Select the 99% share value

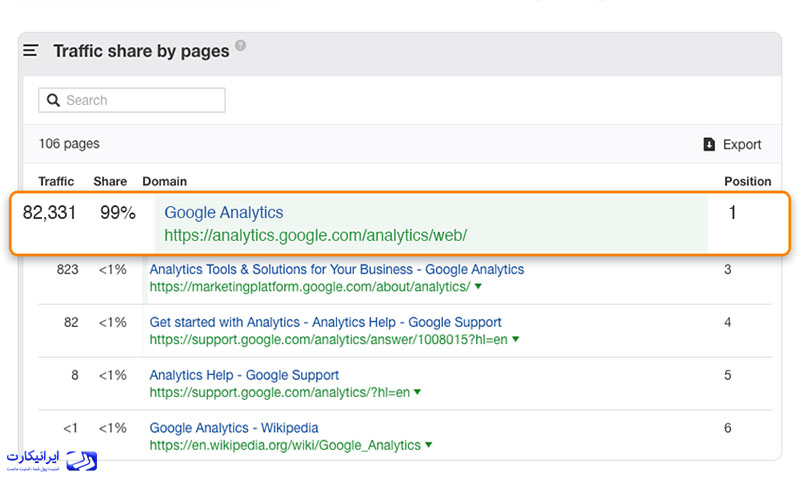tap(118, 213)
